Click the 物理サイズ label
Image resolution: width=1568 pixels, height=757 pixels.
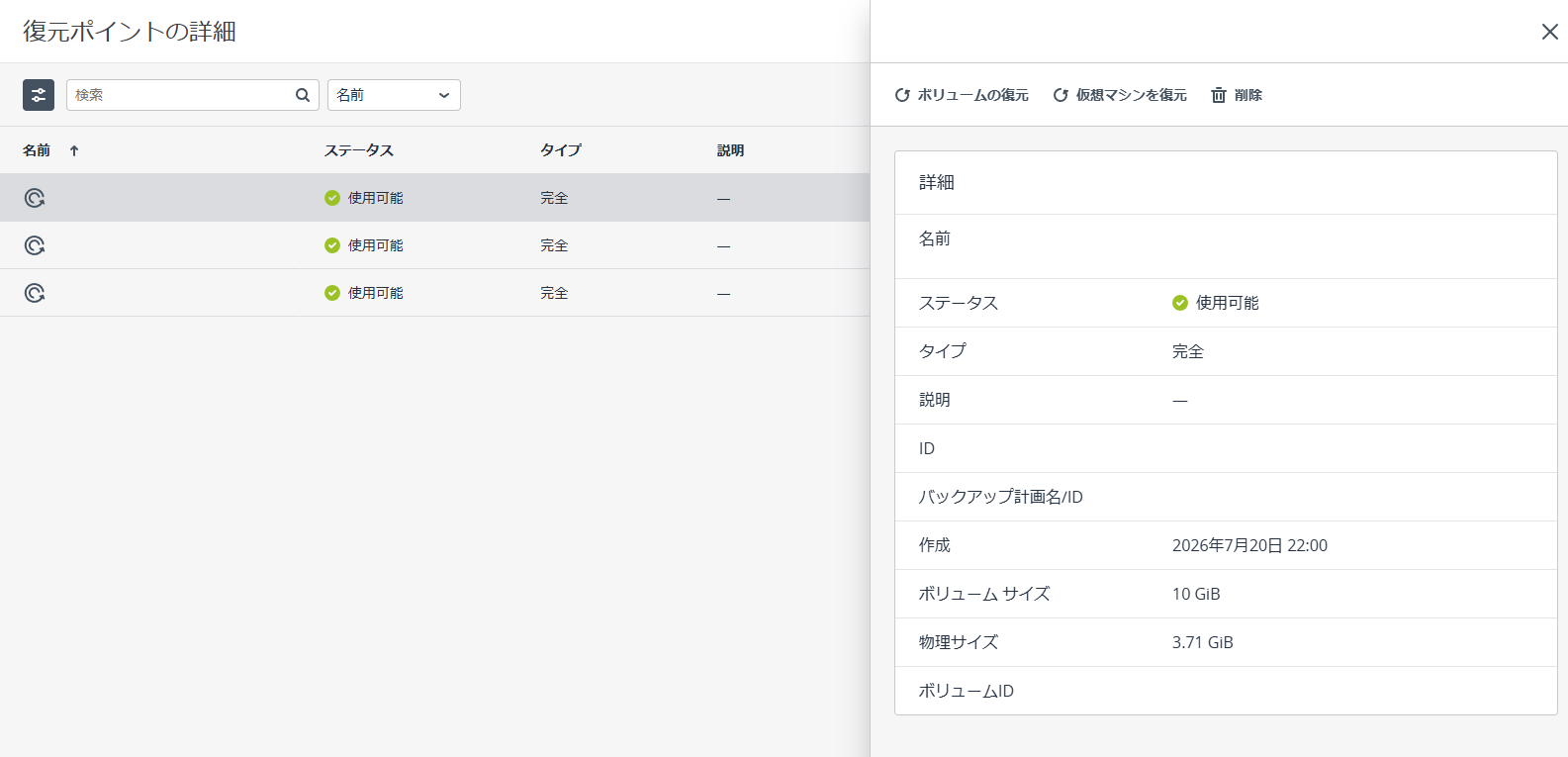click(959, 642)
